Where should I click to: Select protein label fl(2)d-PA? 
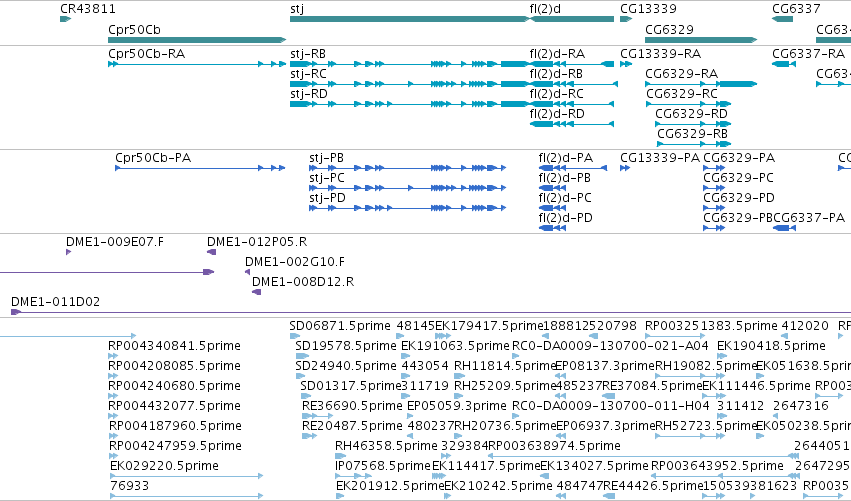pyautogui.click(x=565, y=158)
